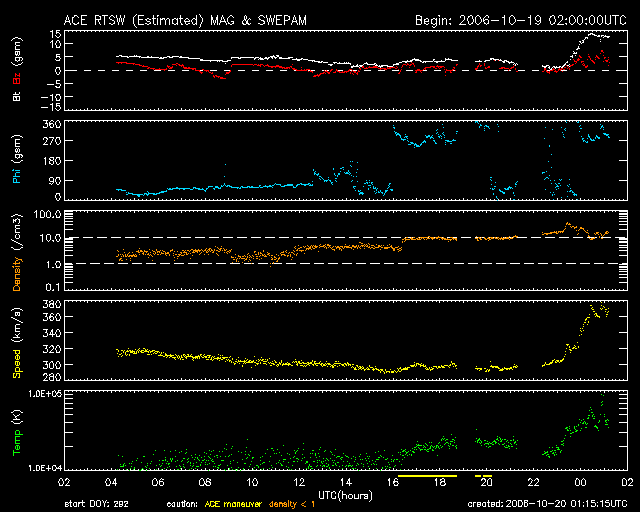Screen dimensions: 640x512
Task: Click the "270" tick in the Phi panel
Action: coord(52,141)
